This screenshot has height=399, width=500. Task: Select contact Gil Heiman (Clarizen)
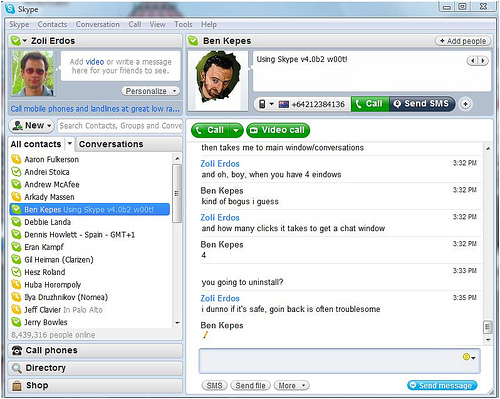91,260
